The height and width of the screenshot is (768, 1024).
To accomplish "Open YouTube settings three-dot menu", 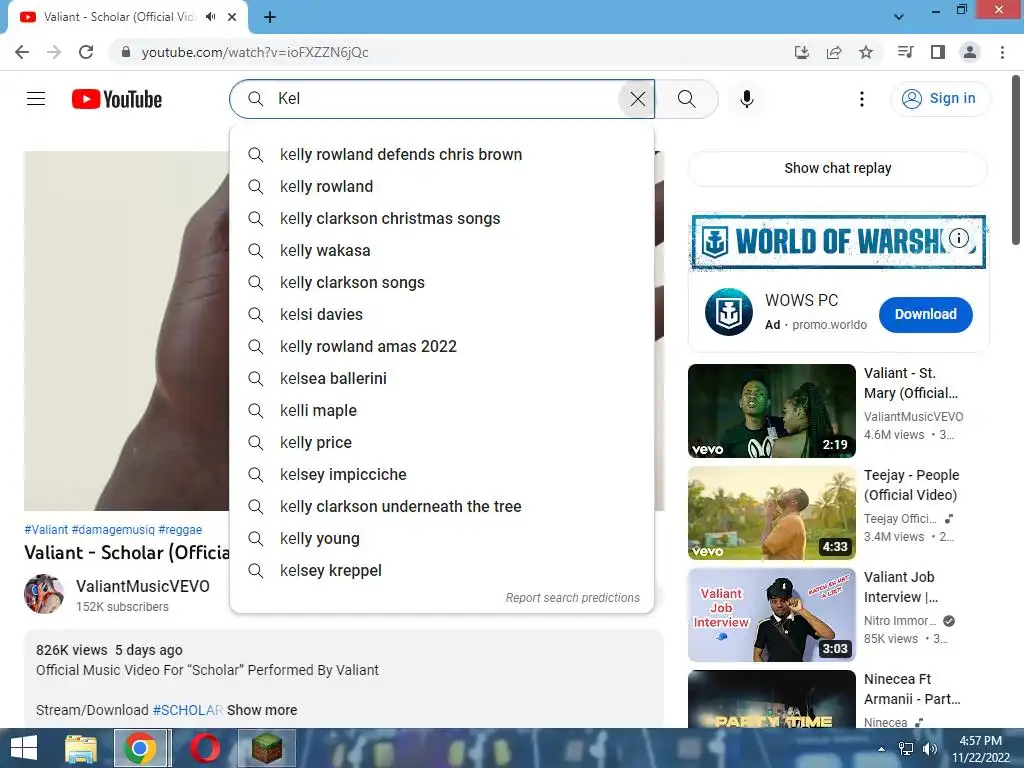I will coord(861,99).
